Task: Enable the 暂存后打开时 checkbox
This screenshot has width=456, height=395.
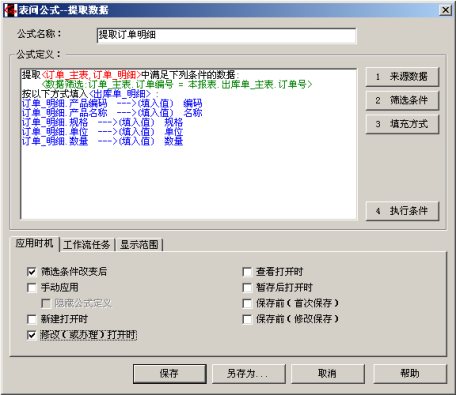Action: tap(247, 288)
